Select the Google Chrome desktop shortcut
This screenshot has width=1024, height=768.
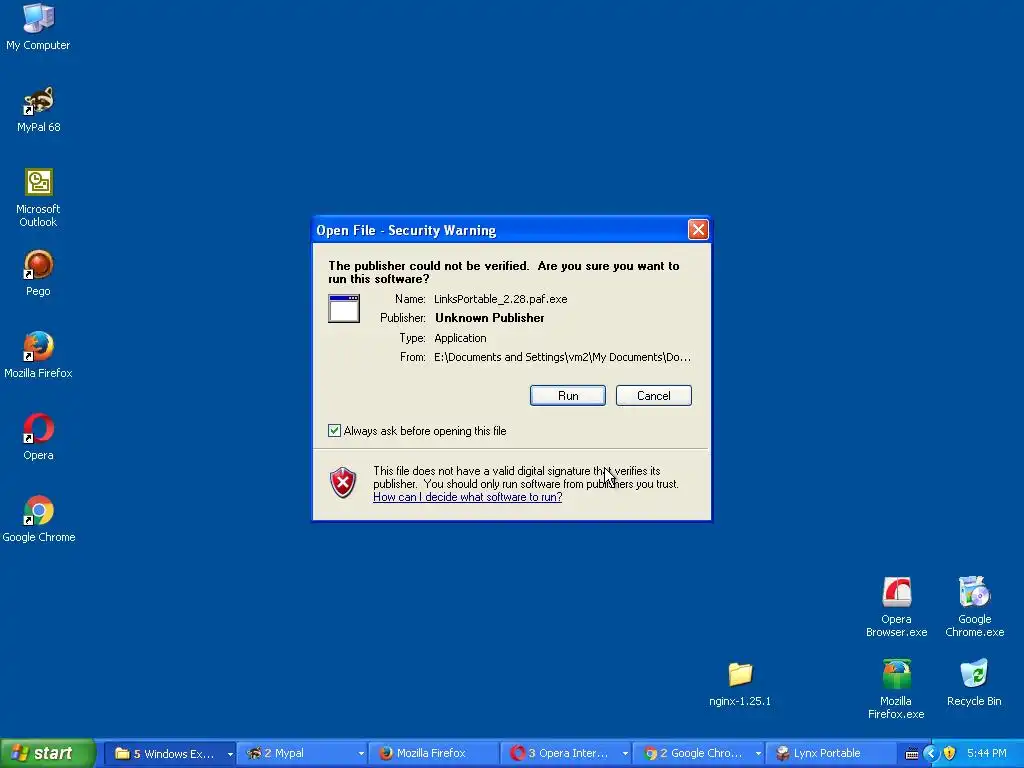[x=39, y=519]
